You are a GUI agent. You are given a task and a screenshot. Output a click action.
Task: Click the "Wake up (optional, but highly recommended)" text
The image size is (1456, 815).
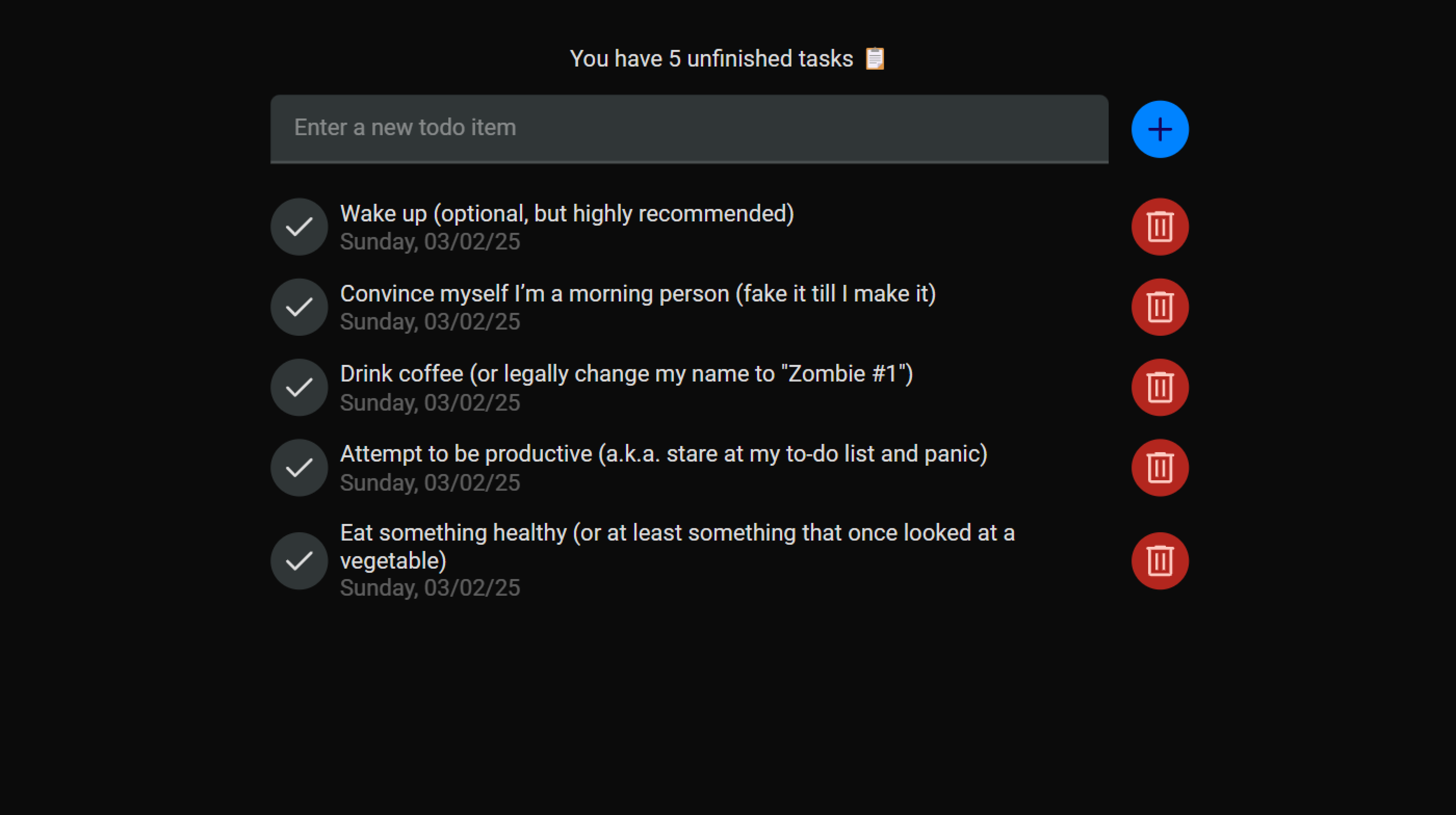click(567, 213)
